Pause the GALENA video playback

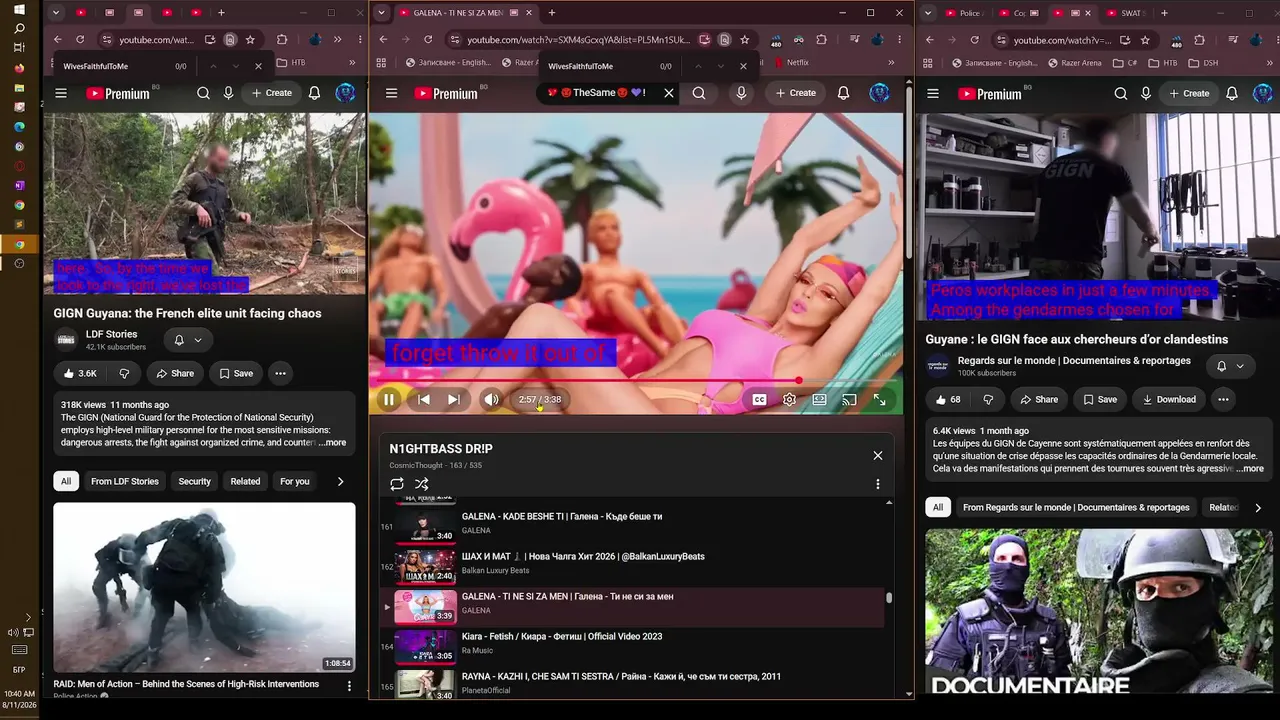point(389,399)
